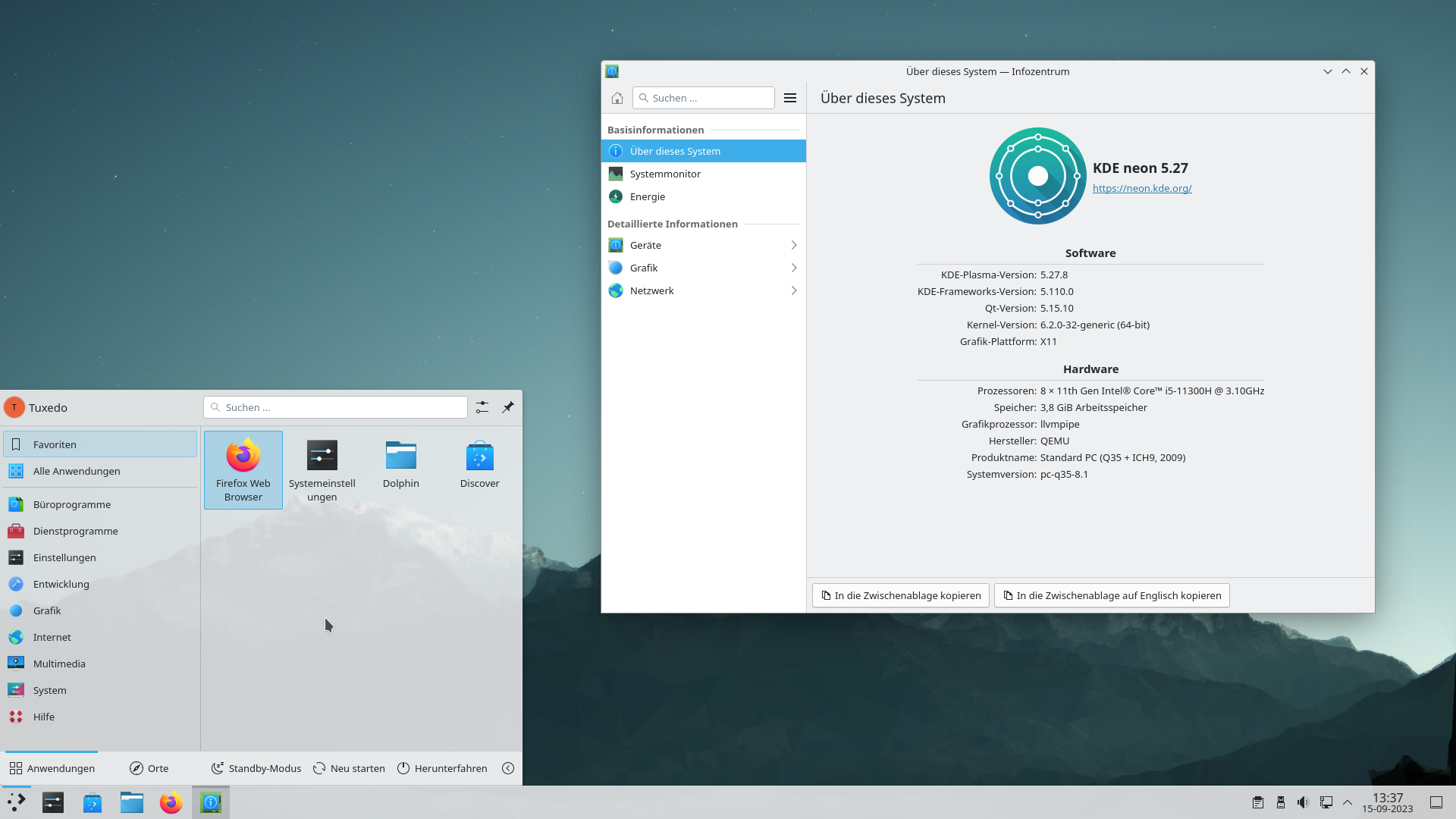Click the home icon in Infozentrum
The width and height of the screenshot is (1456, 819).
click(x=617, y=98)
